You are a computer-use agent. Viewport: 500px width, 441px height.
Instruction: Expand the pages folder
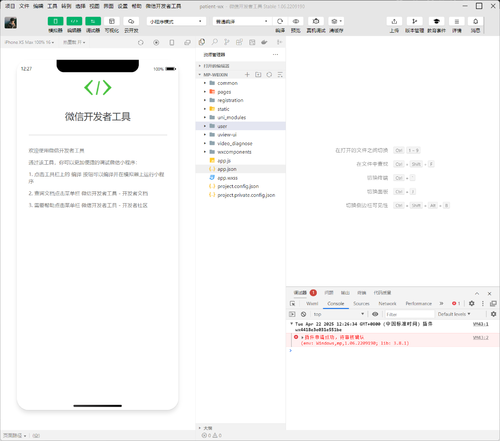coord(241,92)
